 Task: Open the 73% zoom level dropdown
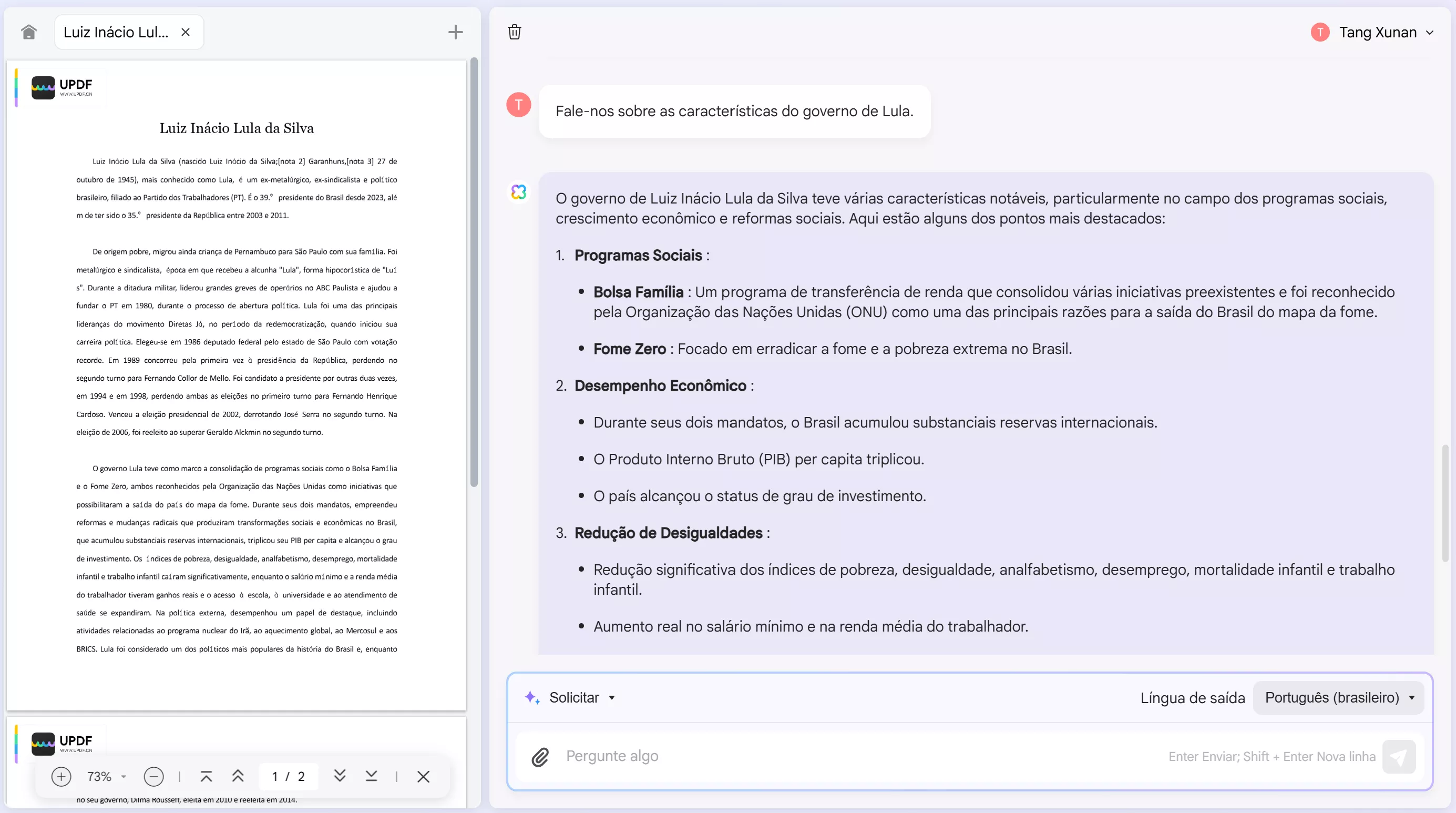(x=107, y=776)
